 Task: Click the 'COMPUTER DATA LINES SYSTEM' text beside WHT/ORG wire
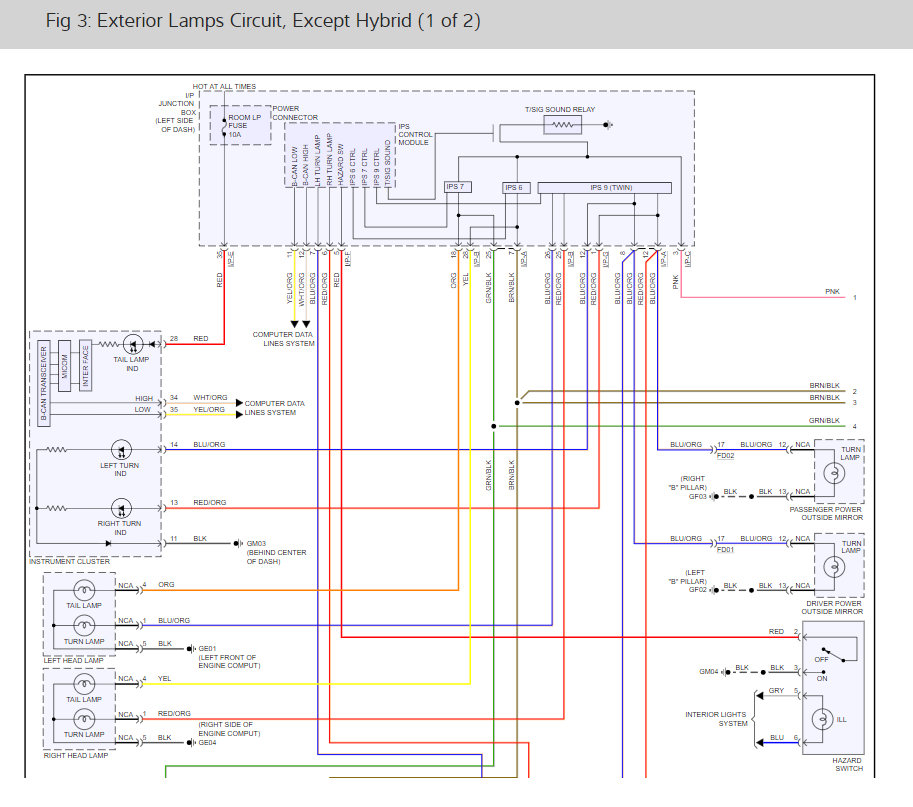[274, 408]
